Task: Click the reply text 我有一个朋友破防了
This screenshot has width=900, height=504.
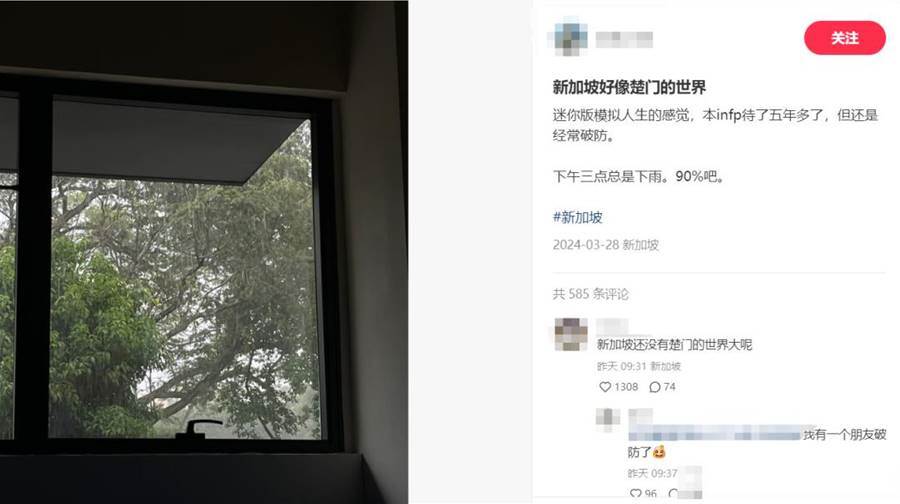Action: (x=757, y=443)
